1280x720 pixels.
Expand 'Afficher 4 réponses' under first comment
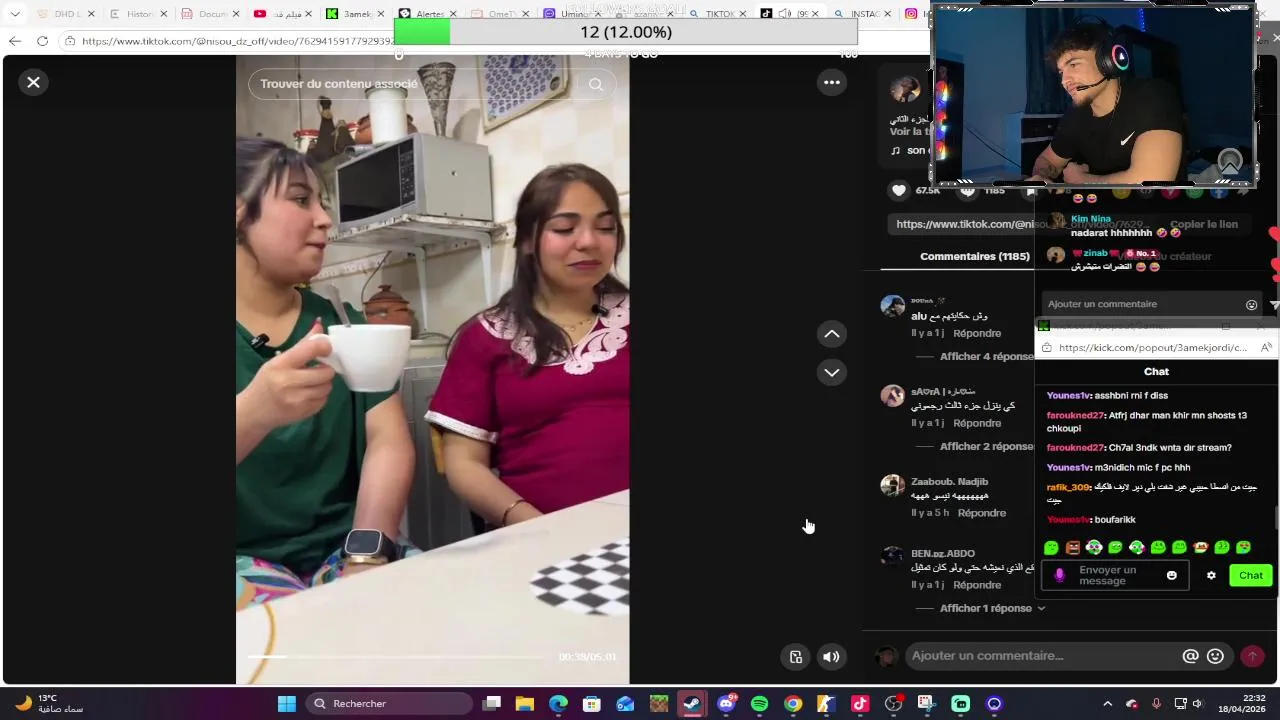(986, 356)
